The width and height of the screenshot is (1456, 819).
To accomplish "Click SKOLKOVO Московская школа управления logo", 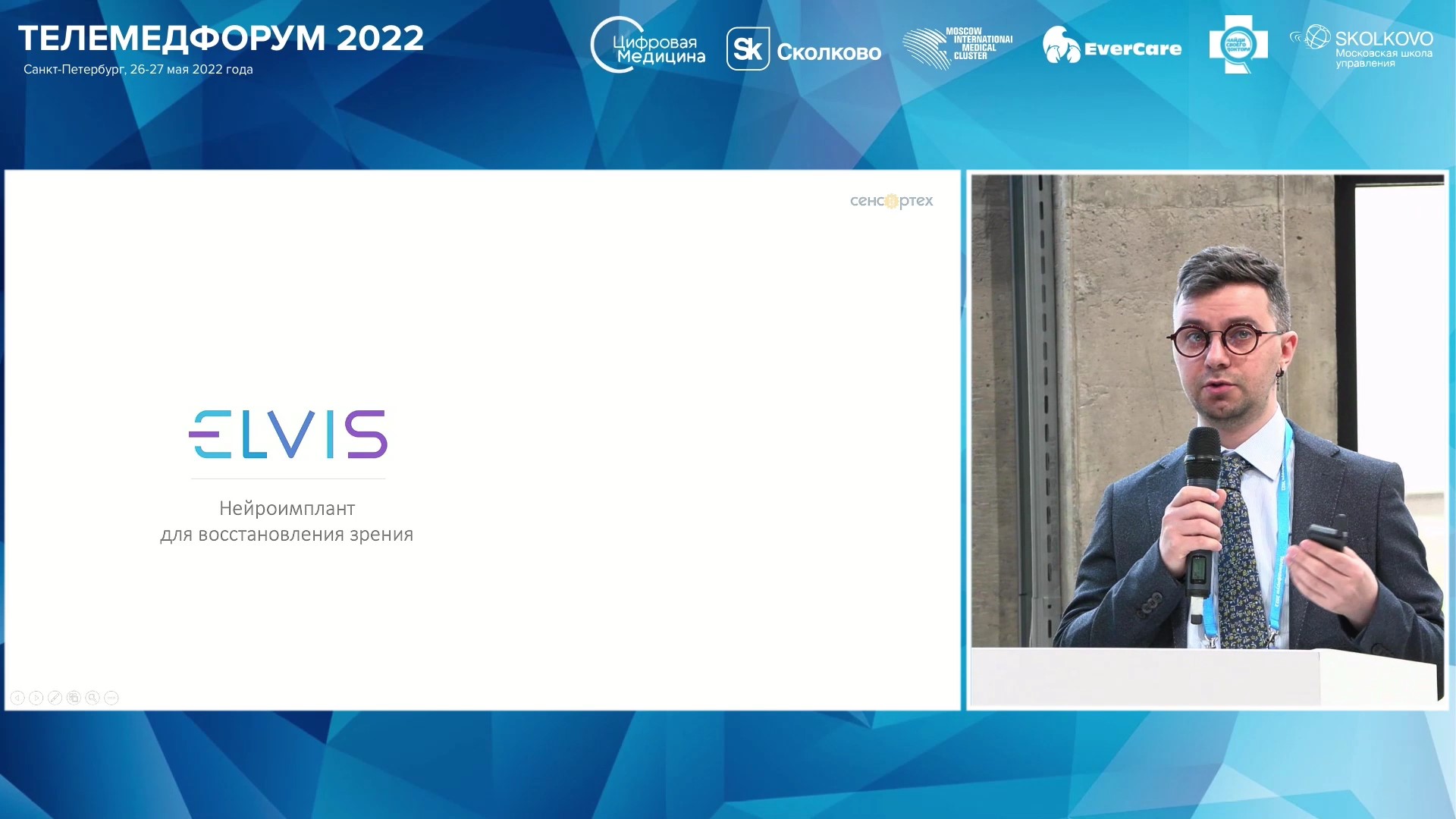I will click(x=1362, y=47).
